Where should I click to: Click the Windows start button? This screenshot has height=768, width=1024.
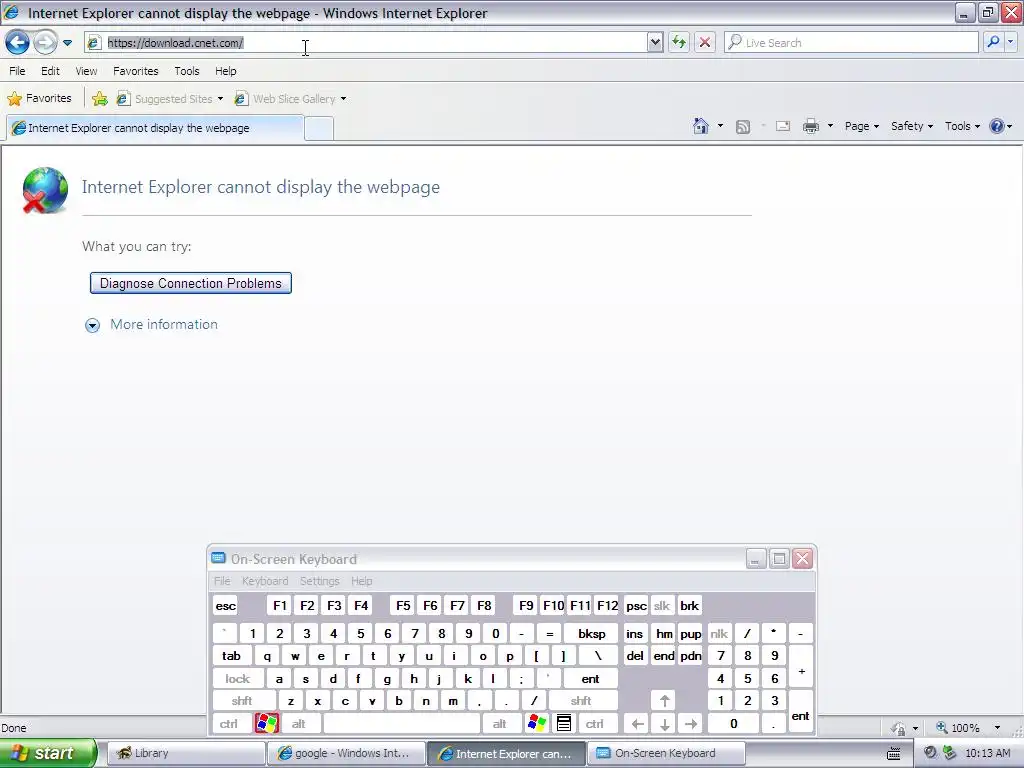click(x=48, y=753)
